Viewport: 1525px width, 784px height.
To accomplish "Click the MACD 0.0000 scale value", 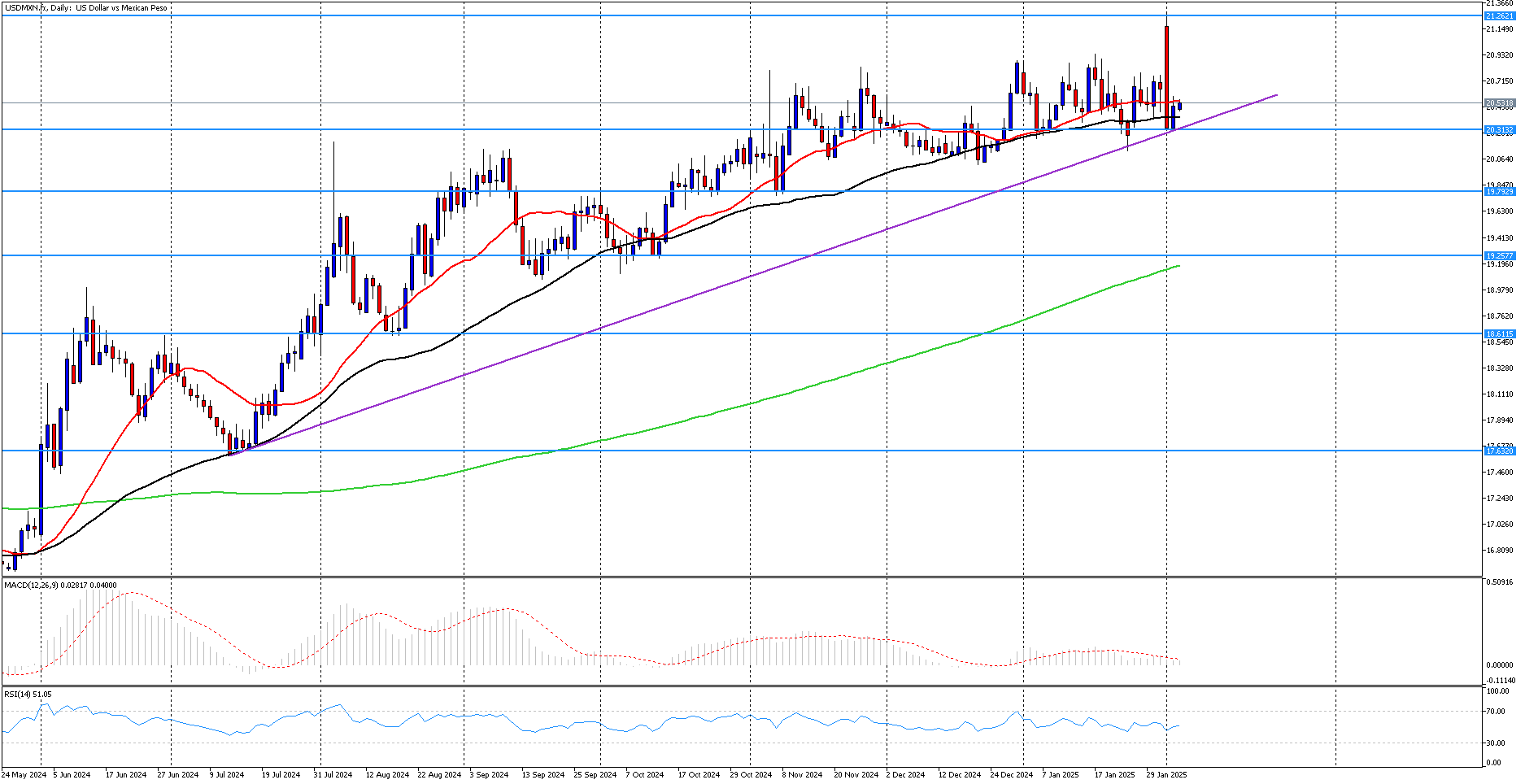I will [x=1499, y=664].
